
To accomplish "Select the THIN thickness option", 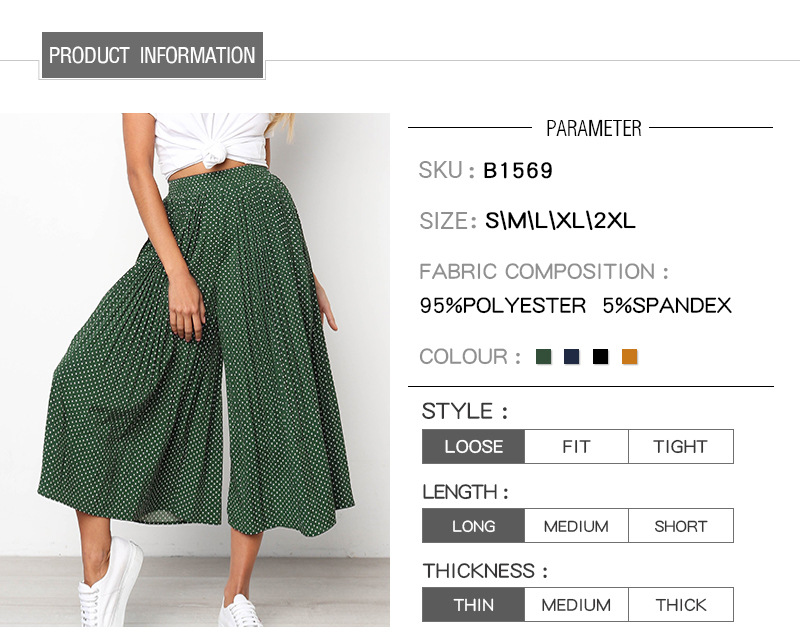I will tap(473, 605).
